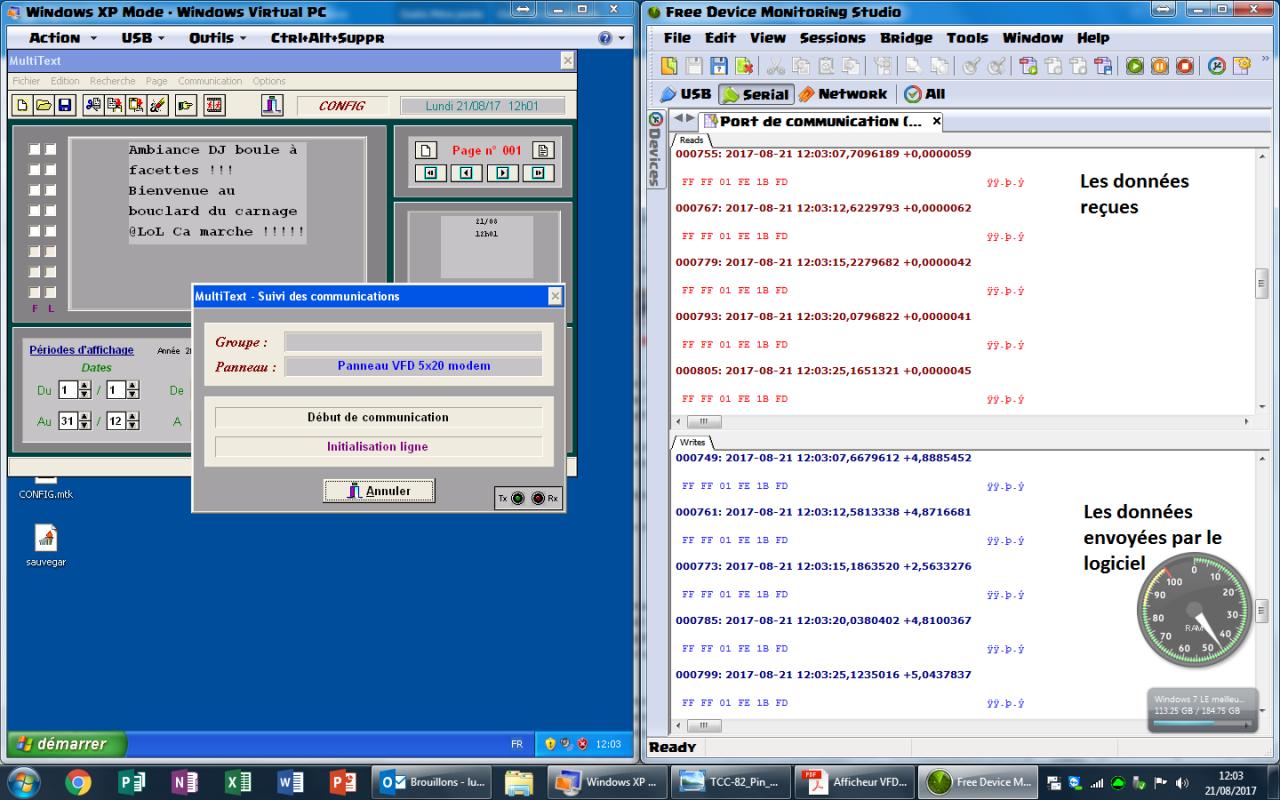Open the Bridge menu

click(x=906, y=38)
